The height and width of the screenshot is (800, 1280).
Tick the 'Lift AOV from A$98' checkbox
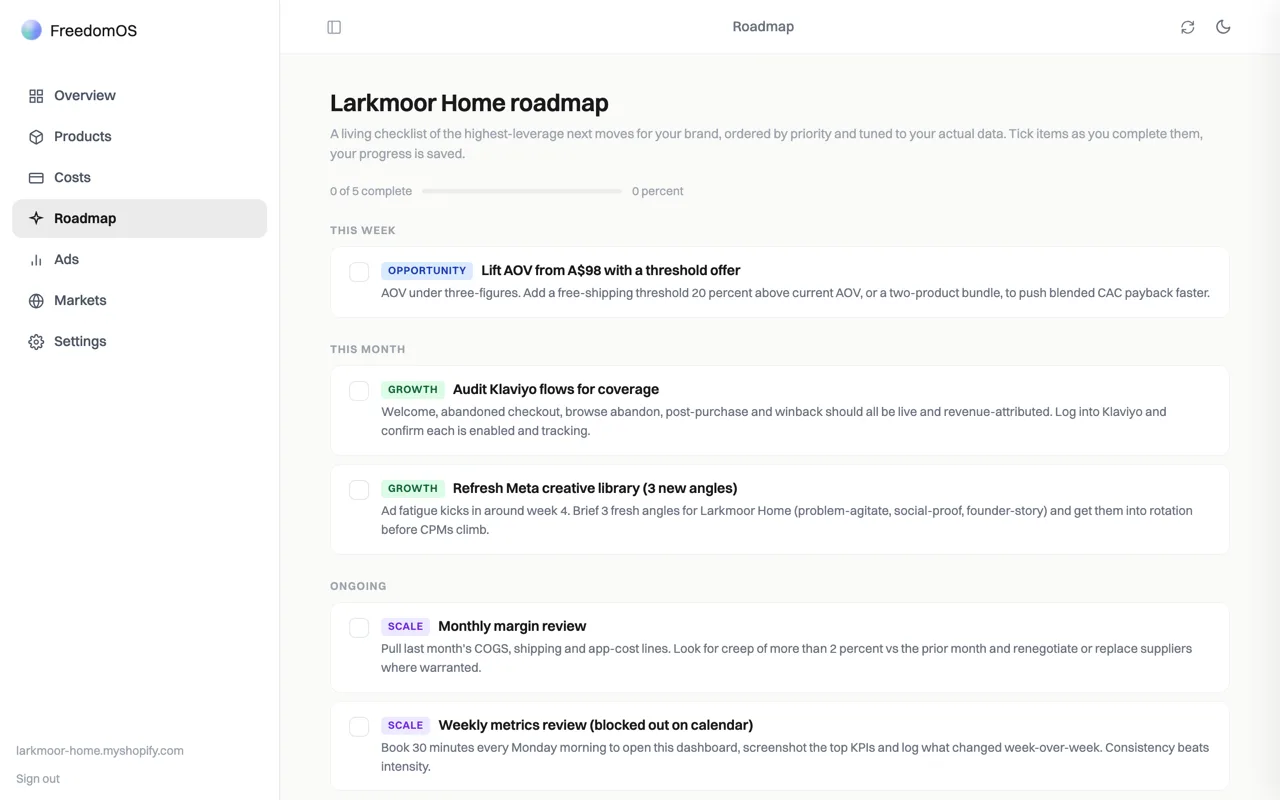(359, 272)
